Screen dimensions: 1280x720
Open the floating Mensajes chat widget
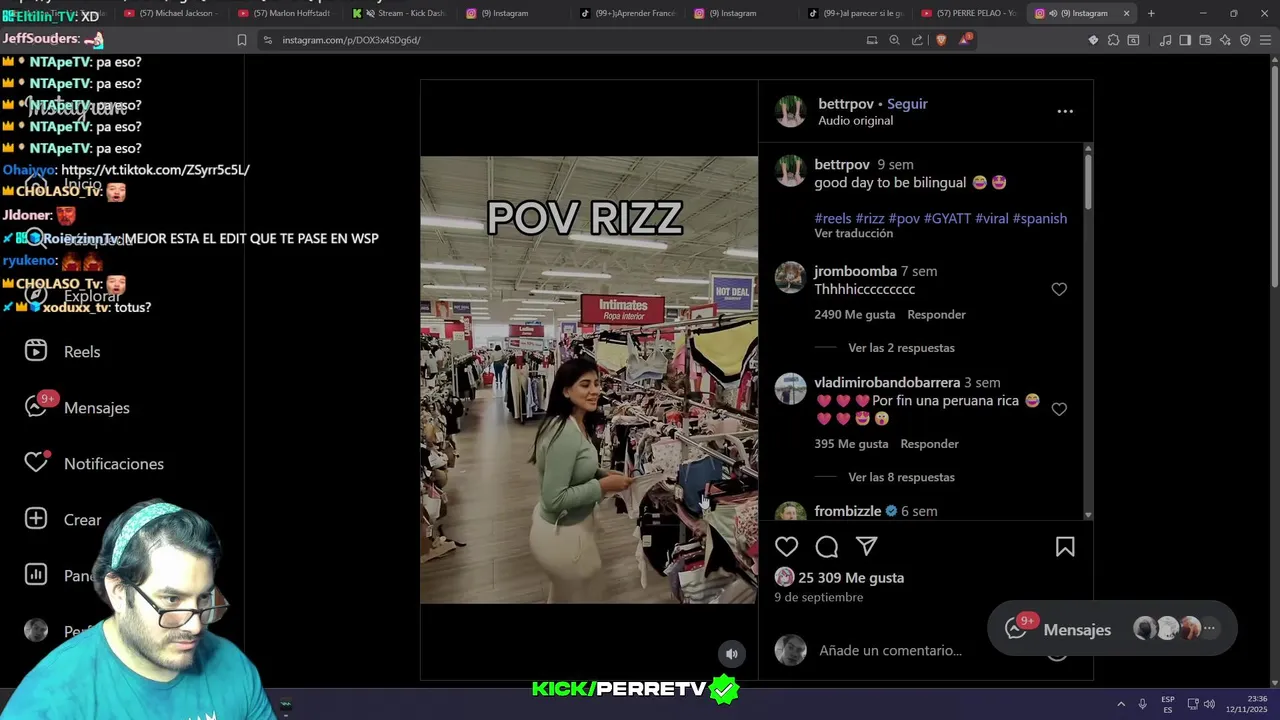(x=1112, y=629)
